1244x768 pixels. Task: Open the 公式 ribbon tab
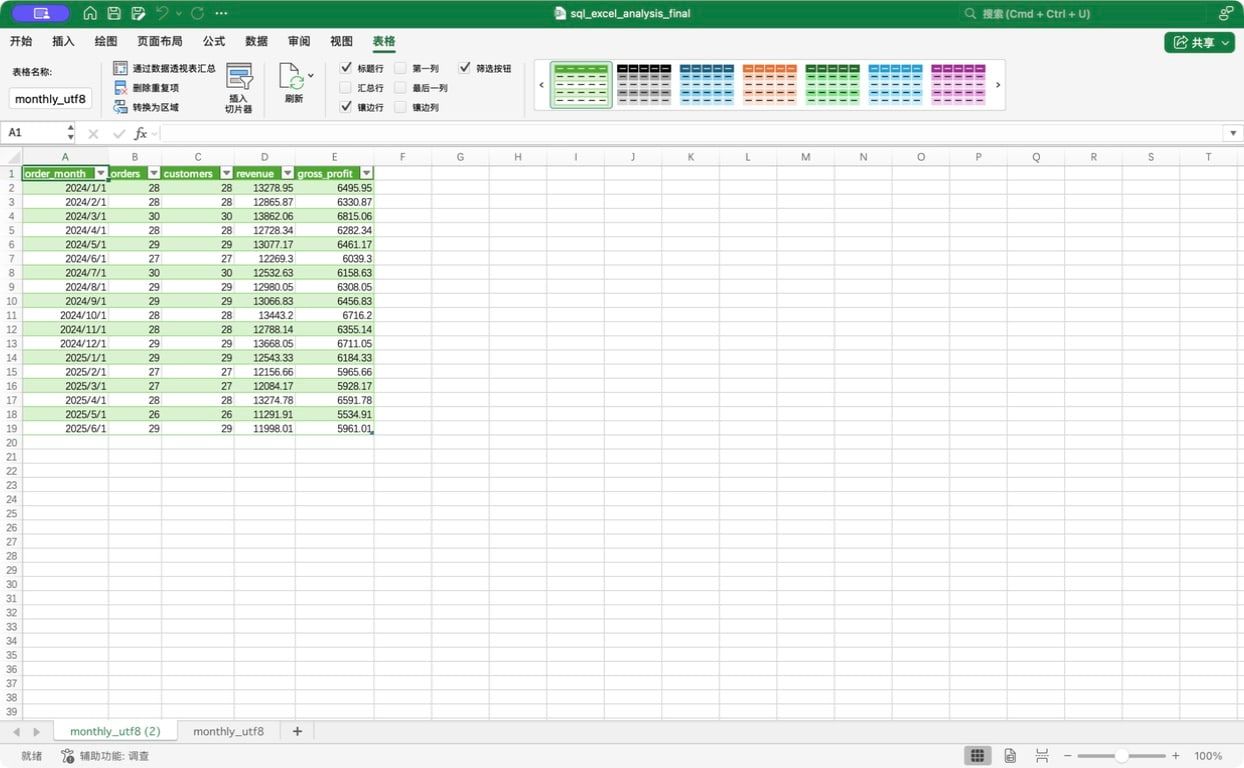(x=213, y=41)
